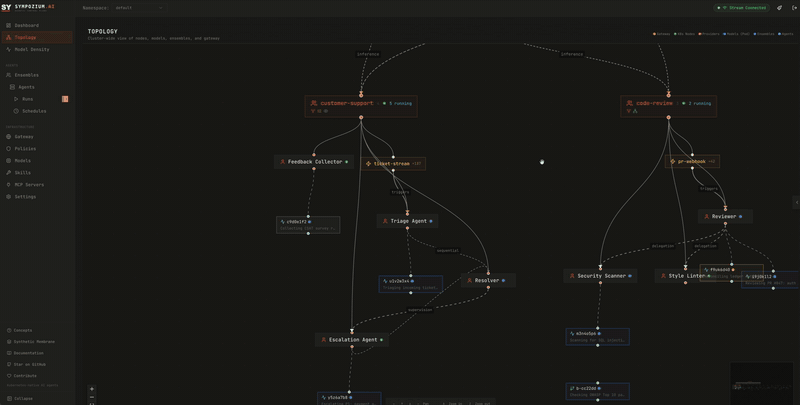800x405 pixels.
Task: Click the person icon on Security Scanner
Action: (x=572, y=276)
